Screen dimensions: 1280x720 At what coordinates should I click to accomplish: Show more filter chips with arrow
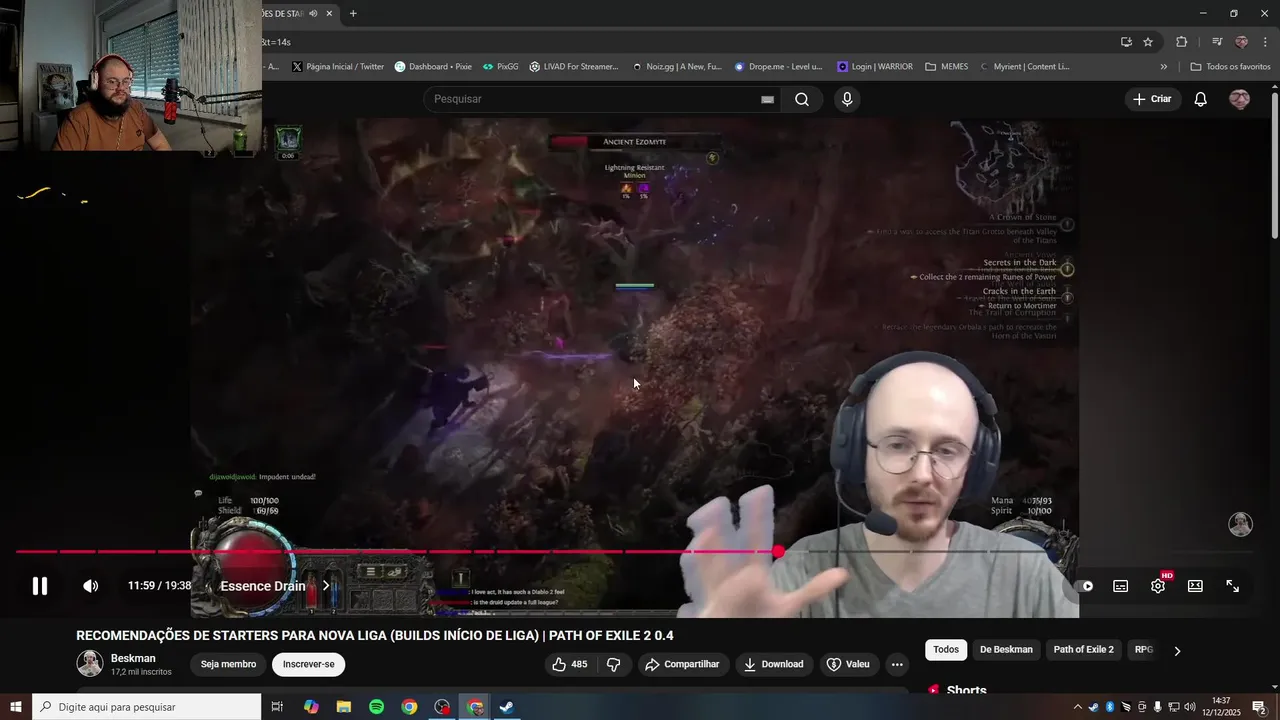coord(1177,651)
